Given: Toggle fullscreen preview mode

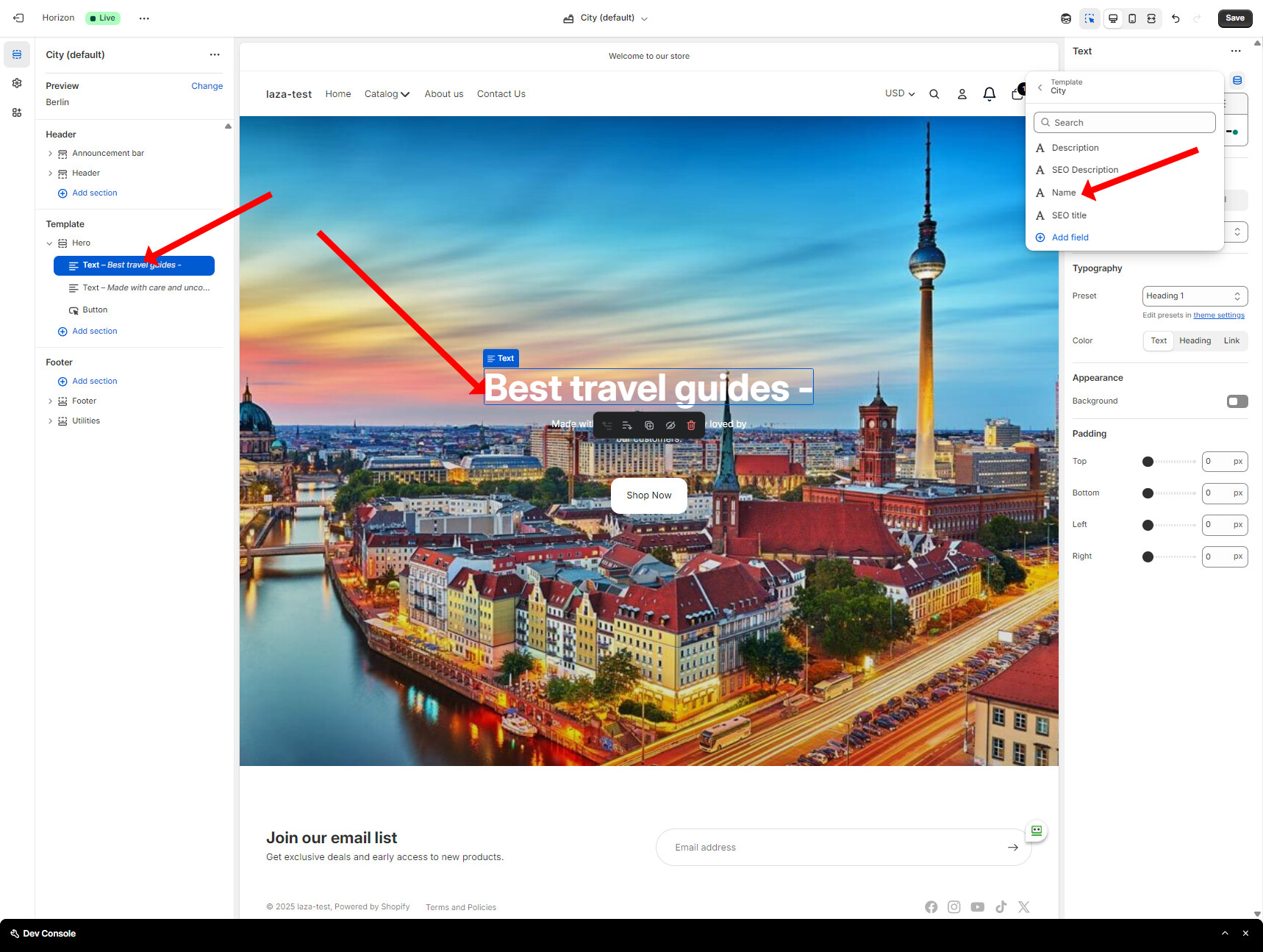Looking at the screenshot, I should pyautogui.click(x=1151, y=18).
